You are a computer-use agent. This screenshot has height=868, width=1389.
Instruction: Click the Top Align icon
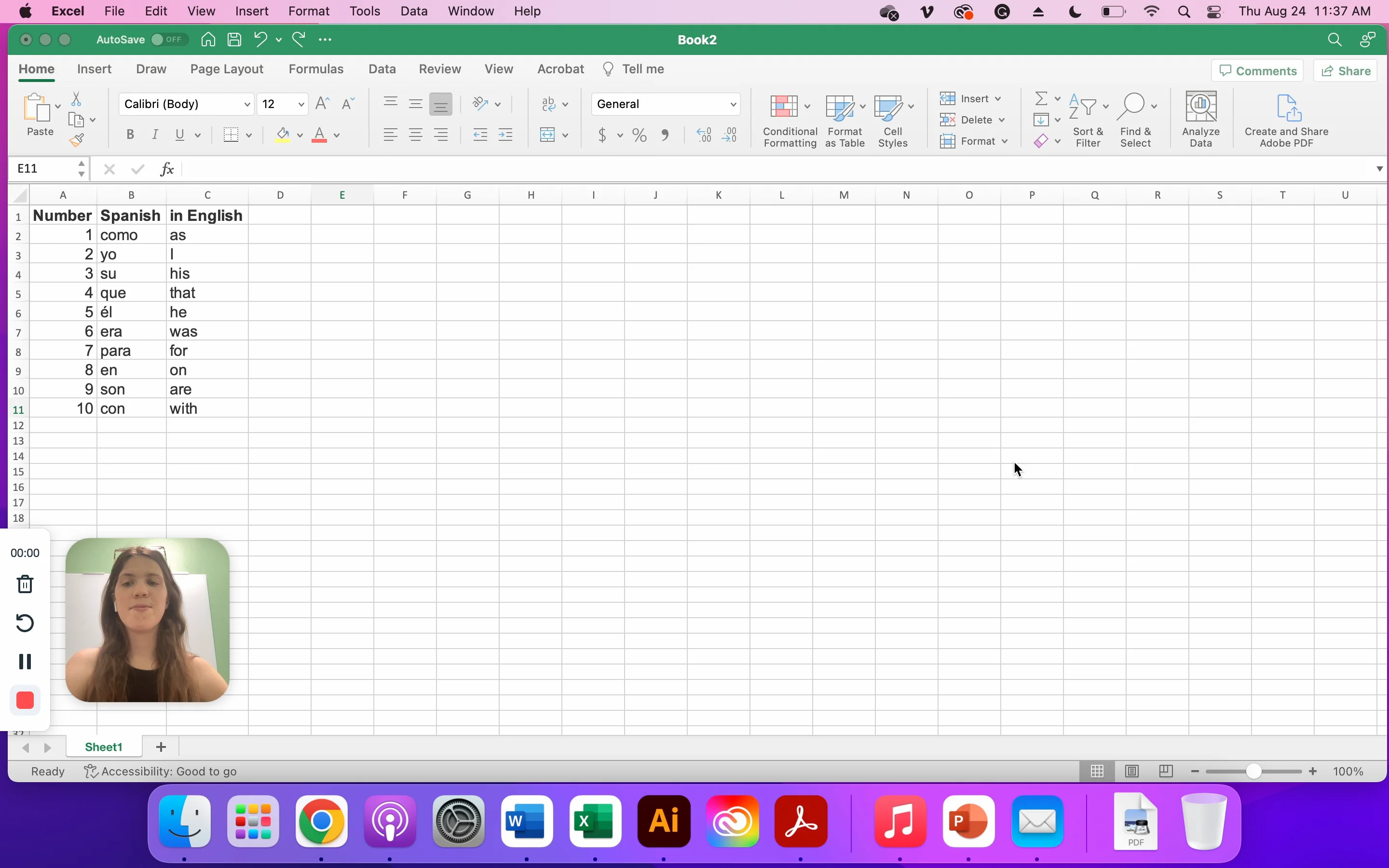pyautogui.click(x=390, y=103)
